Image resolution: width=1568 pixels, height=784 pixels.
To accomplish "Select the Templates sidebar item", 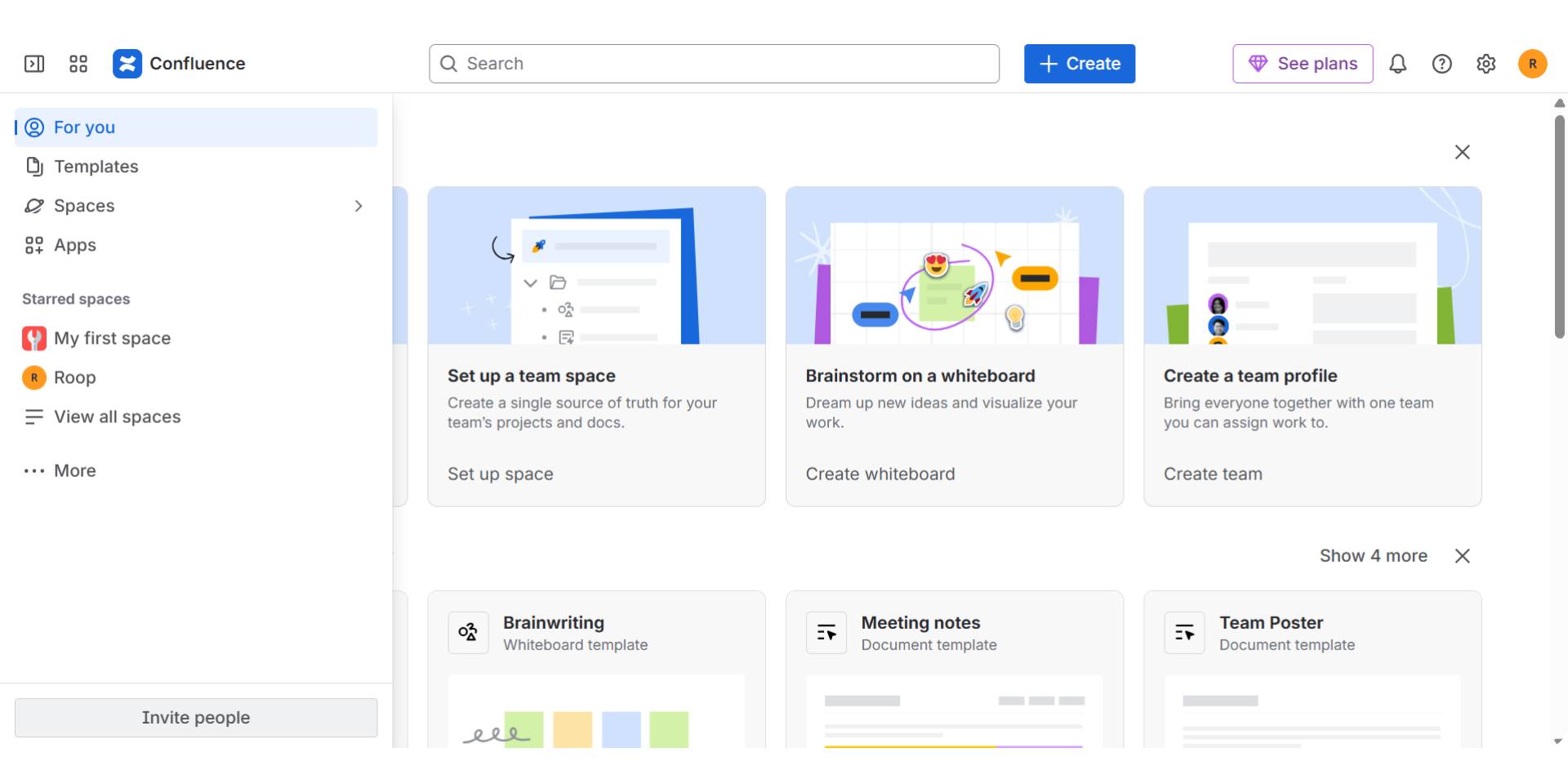I will click(96, 167).
